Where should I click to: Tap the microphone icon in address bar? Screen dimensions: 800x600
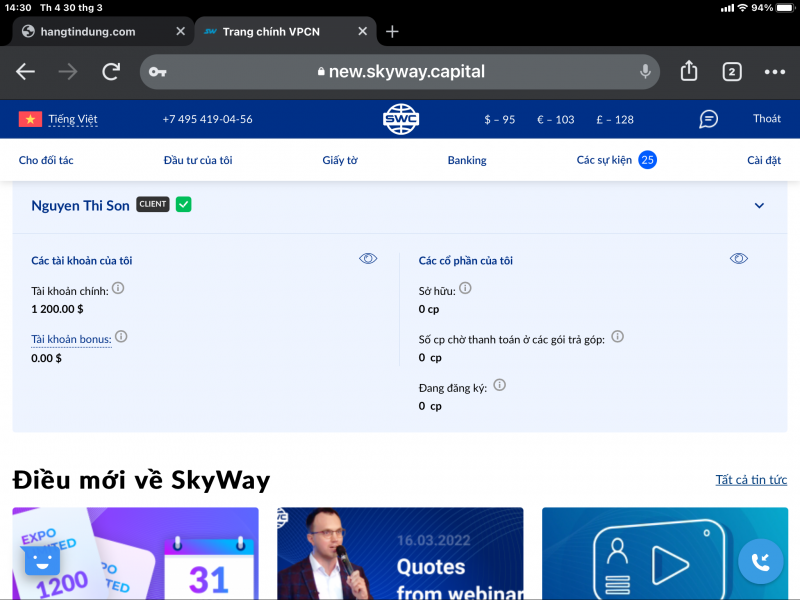pos(645,71)
